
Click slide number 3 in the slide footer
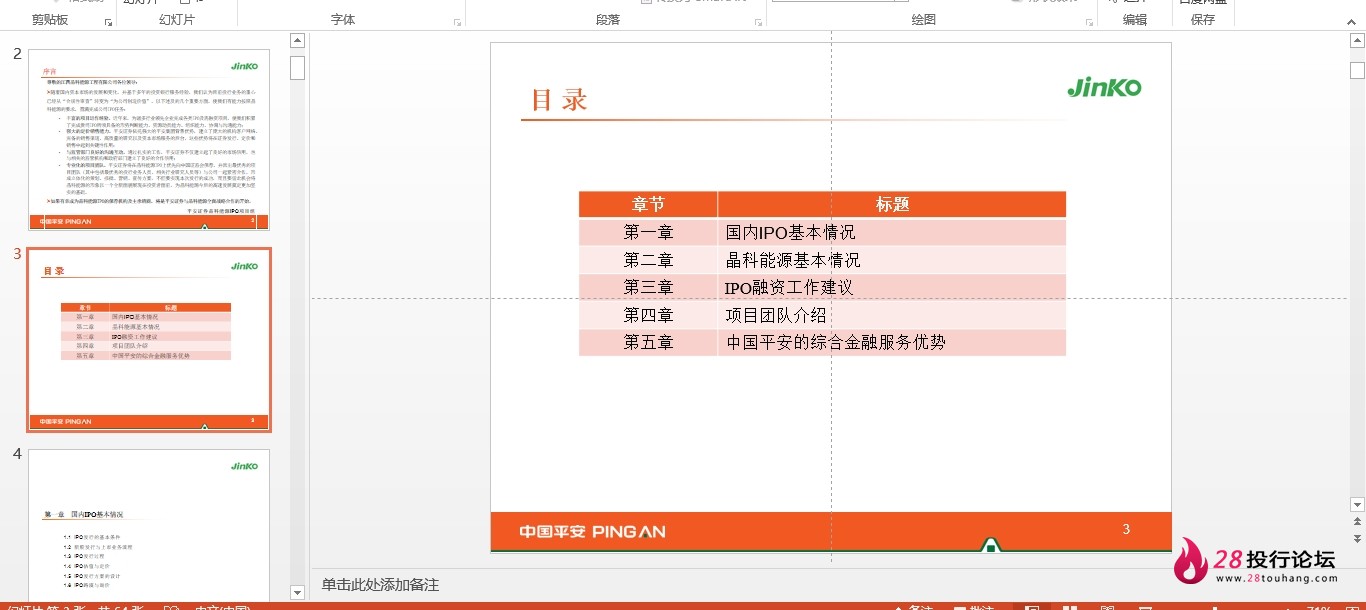tap(1126, 529)
